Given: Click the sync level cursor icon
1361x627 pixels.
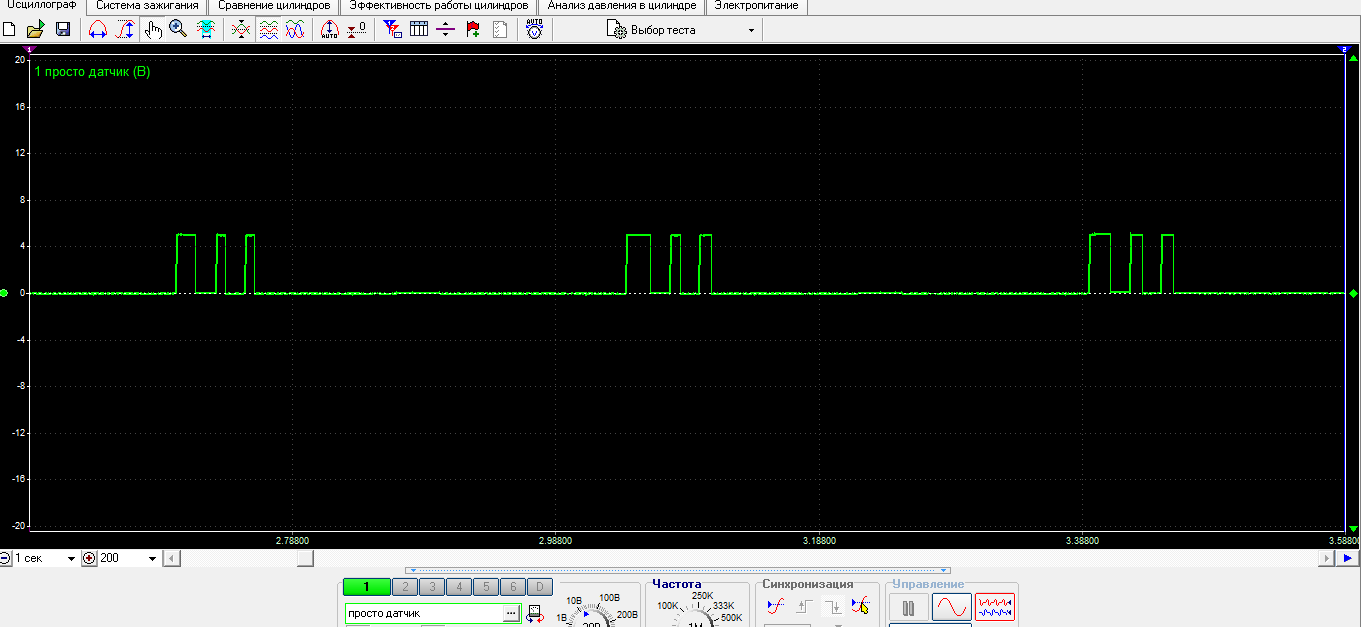Looking at the screenshot, I should (x=860, y=606).
